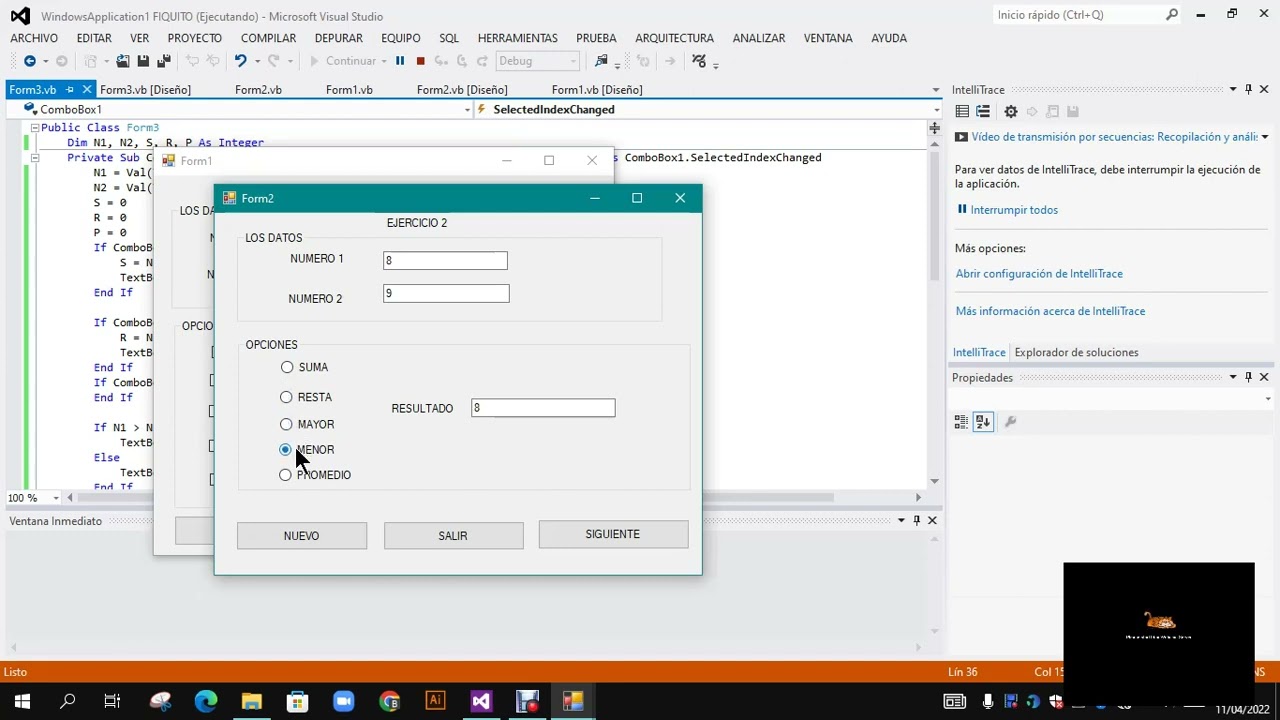Click the Undo arrow icon
This screenshot has width=1280, height=720.
tap(240, 61)
